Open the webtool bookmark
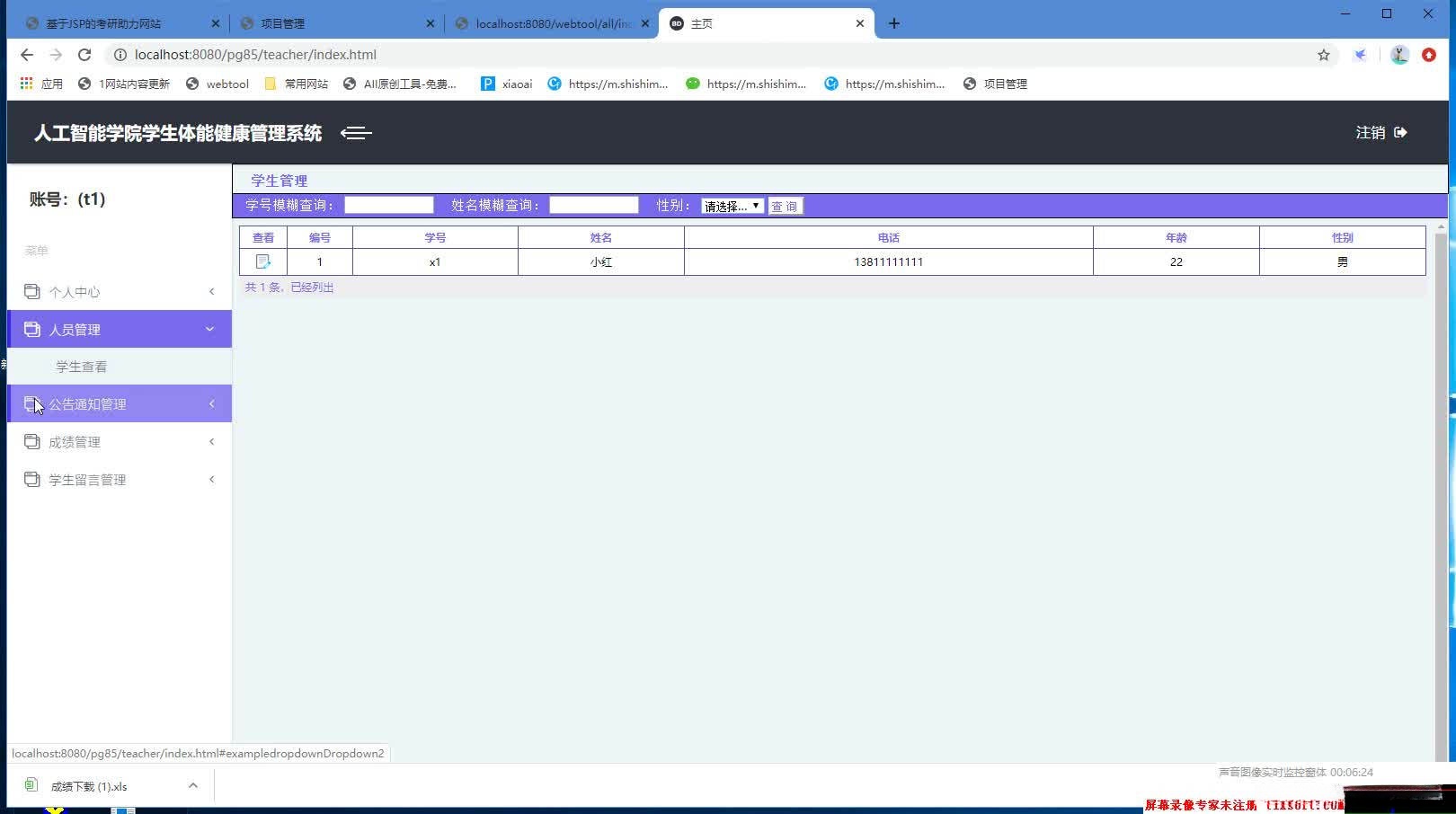The image size is (1456, 814). [218, 84]
